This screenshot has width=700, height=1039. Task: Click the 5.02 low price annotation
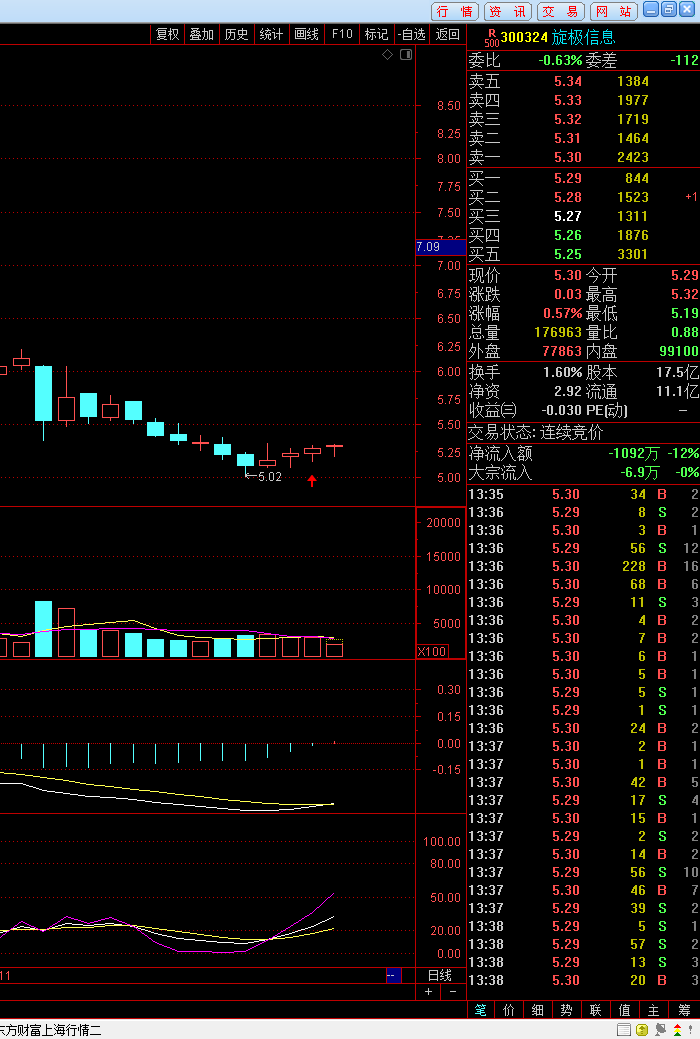(263, 476)
